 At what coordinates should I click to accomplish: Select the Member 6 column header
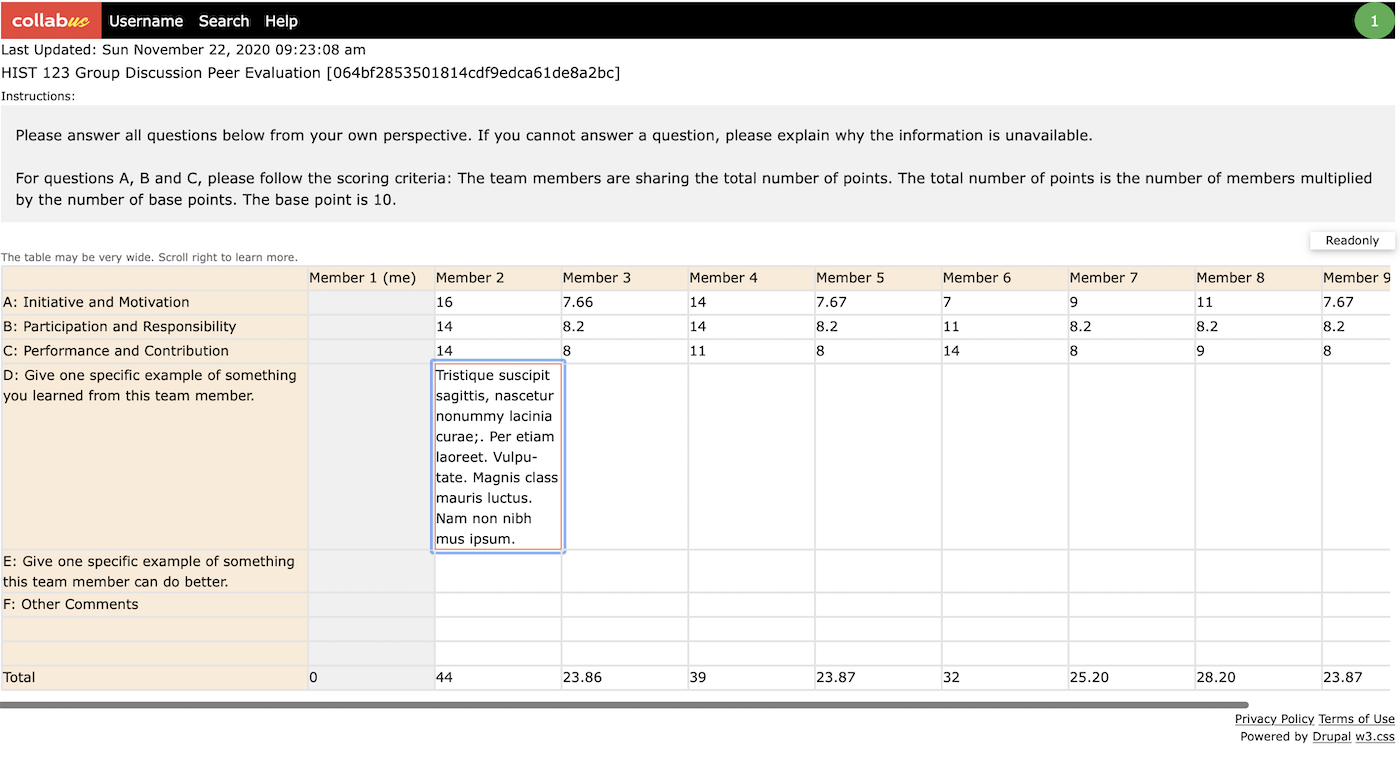point(1005,278)
